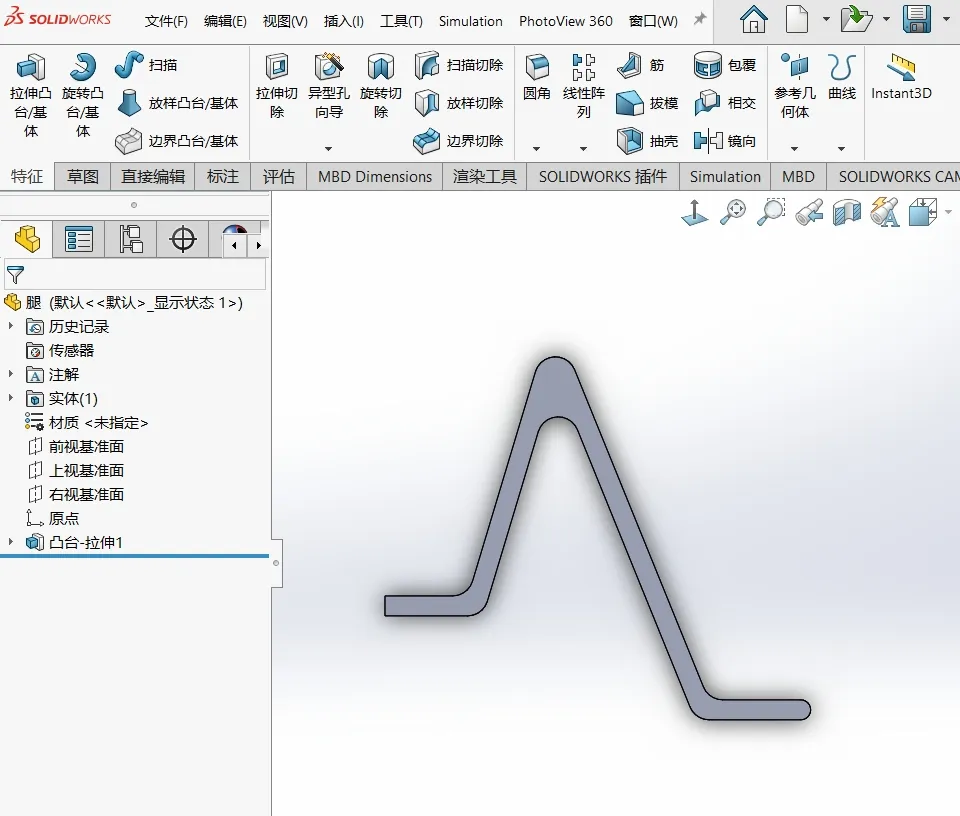Select the Swept Cut (扫描切除) tool
960x816 pixels.
click(x=459, y=65)
